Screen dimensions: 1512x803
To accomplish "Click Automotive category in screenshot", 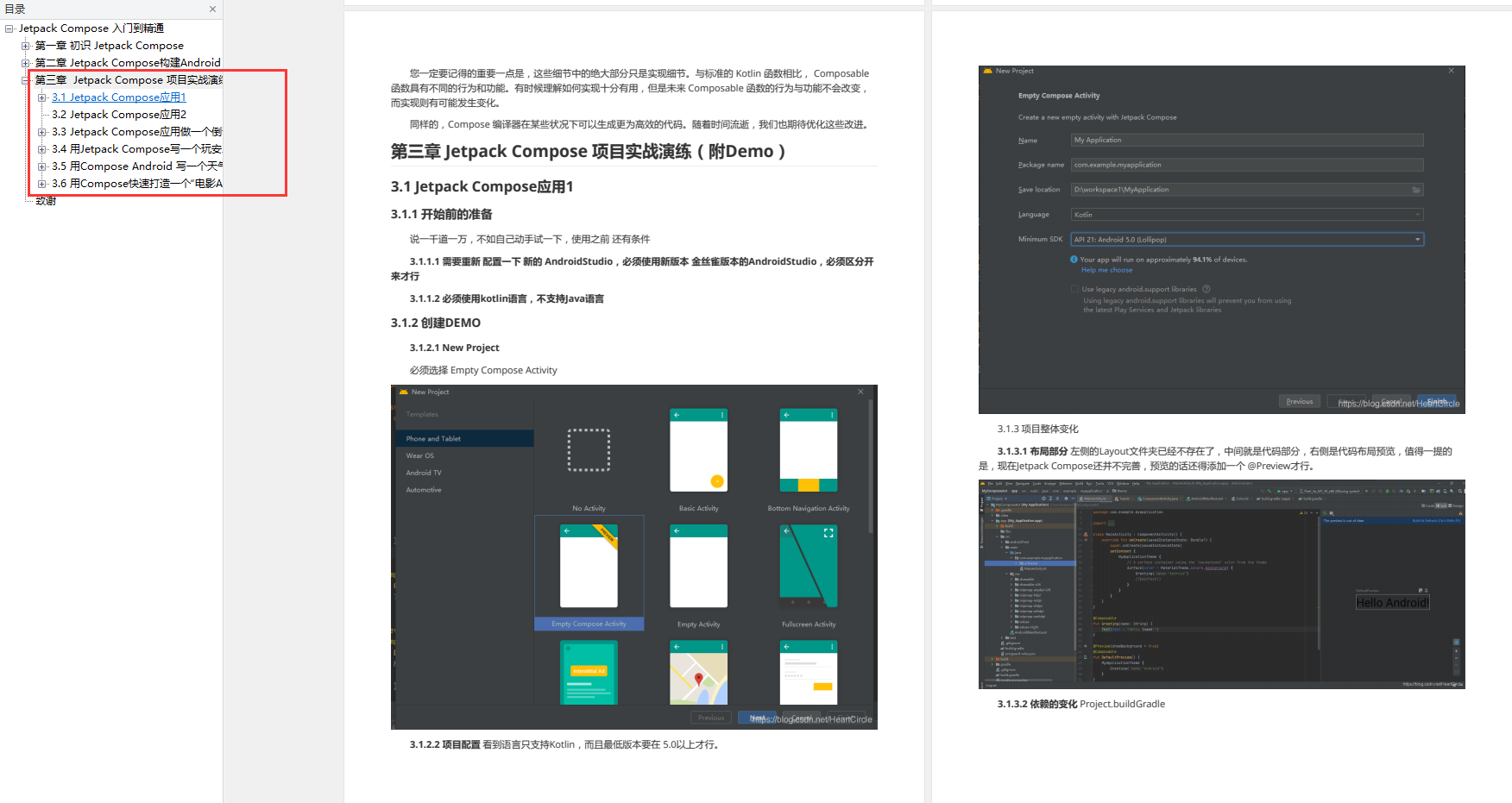I will pos(424,490).
